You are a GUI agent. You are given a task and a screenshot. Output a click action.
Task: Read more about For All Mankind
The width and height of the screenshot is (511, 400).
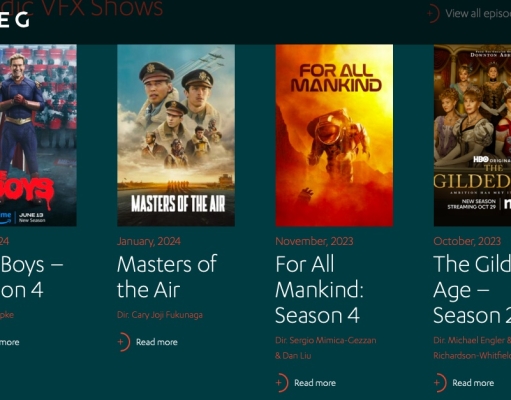click(x=315, y=383)
